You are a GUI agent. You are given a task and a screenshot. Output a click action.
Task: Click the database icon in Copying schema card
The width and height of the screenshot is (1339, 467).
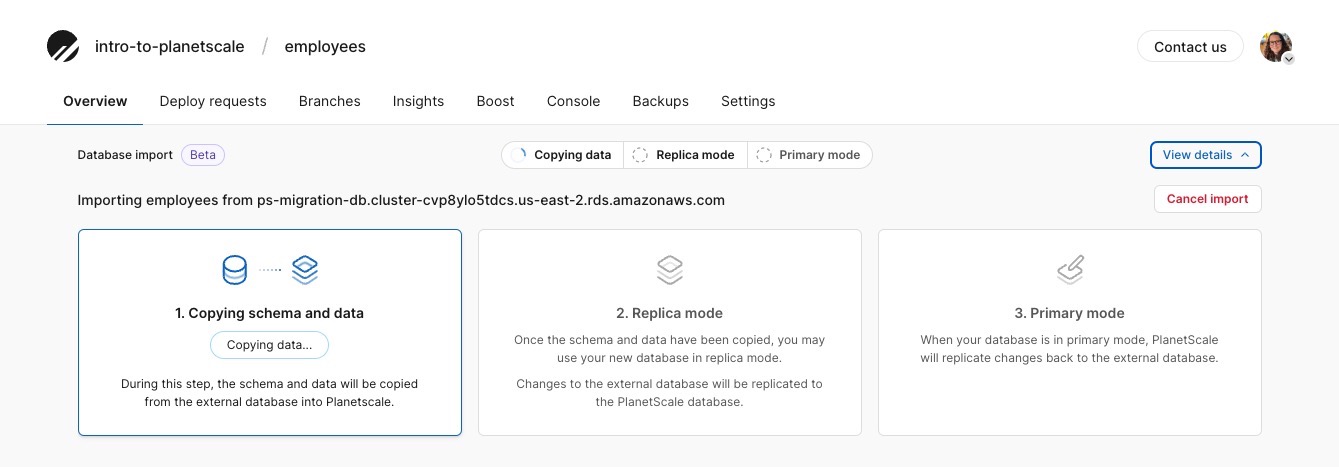pyautogui.click(x=234, y=270)
